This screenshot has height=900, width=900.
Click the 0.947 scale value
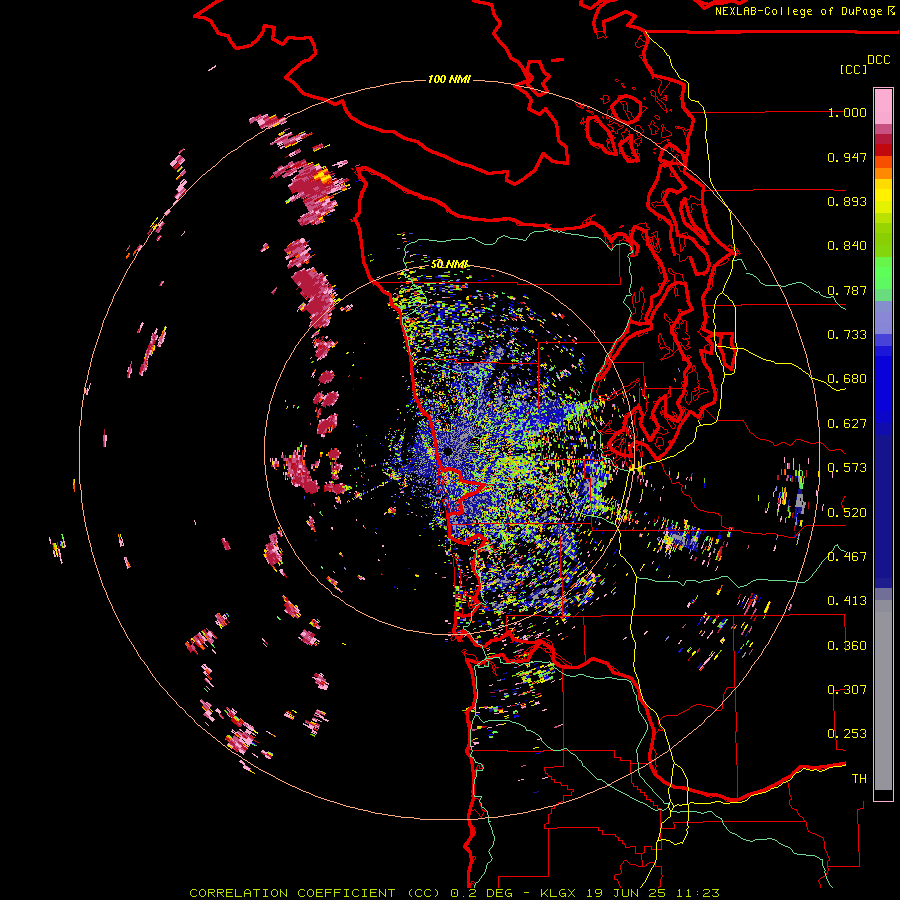[x=847, y=157]
